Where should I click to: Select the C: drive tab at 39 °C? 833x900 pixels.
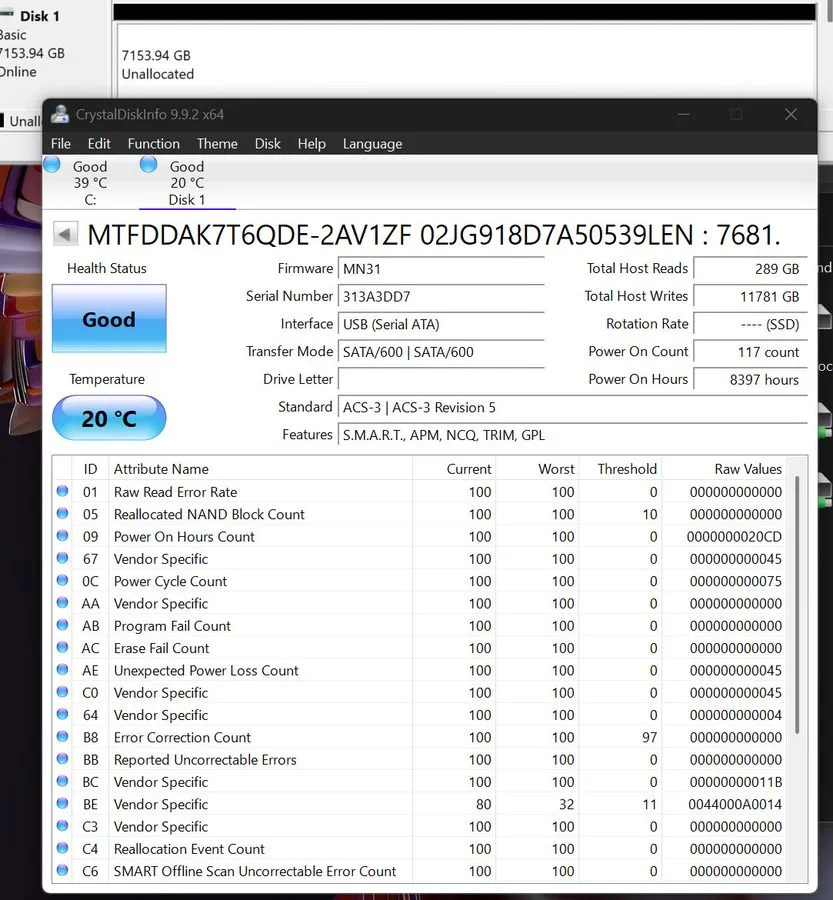tap(90, 183)
